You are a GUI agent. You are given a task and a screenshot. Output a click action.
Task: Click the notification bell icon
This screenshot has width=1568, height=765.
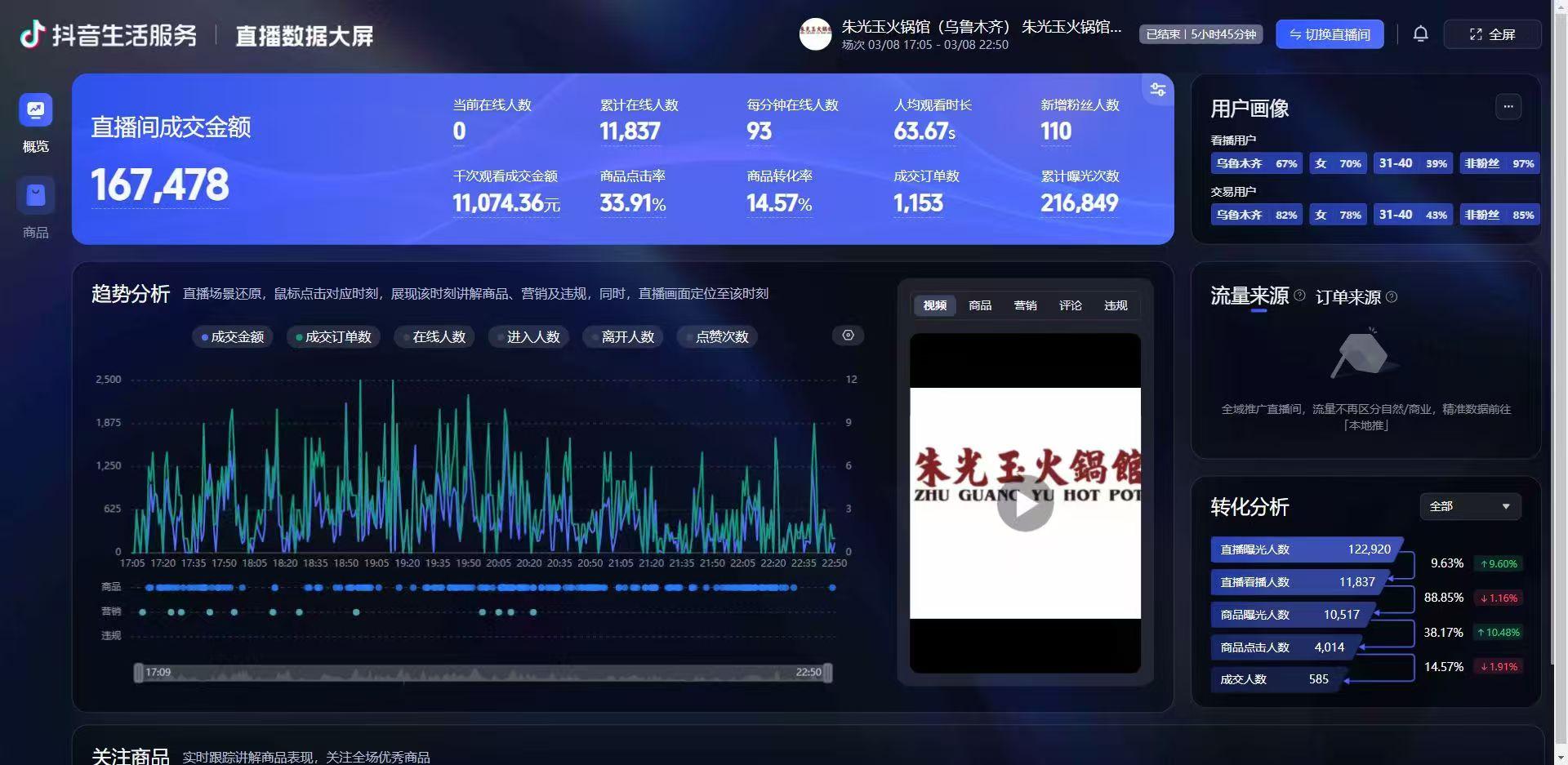[x=1420, y=34]
